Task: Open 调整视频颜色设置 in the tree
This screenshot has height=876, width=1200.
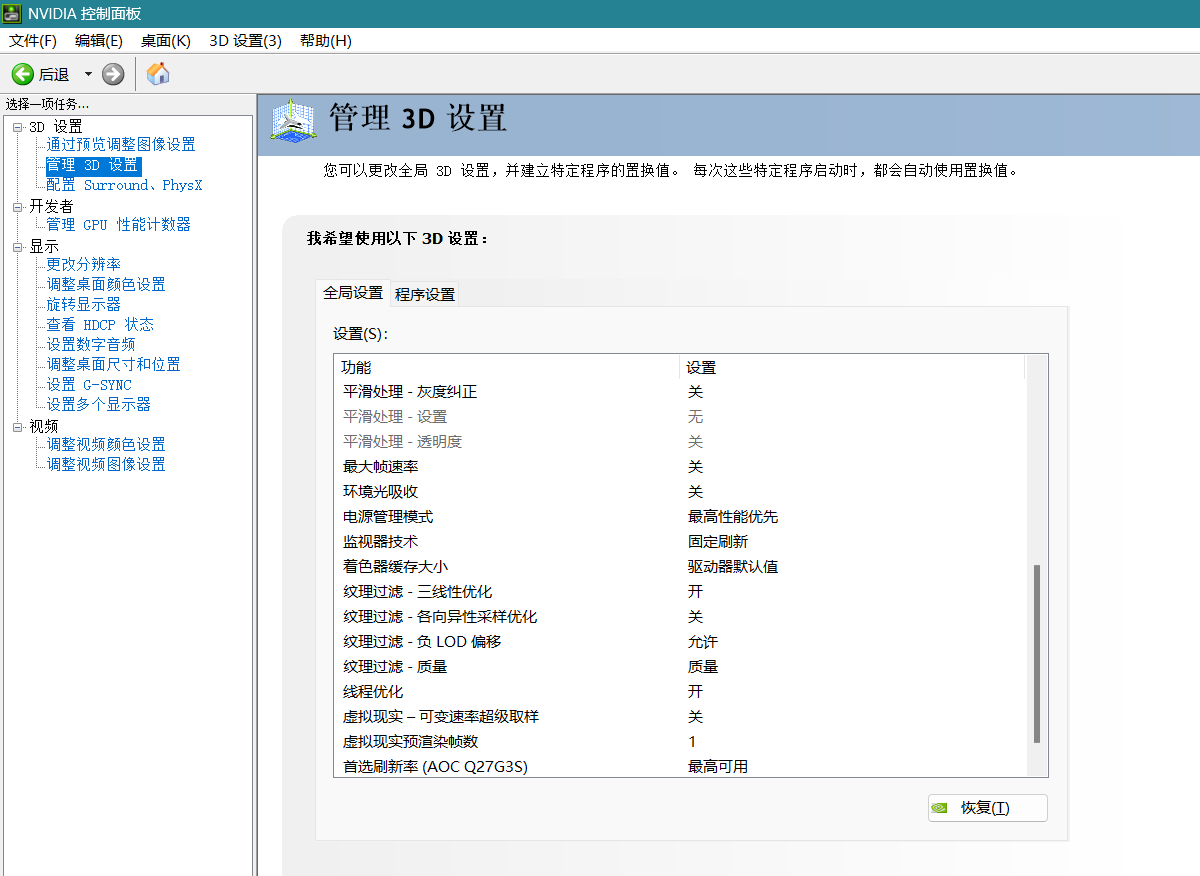Action: click(x=106, y=445)
